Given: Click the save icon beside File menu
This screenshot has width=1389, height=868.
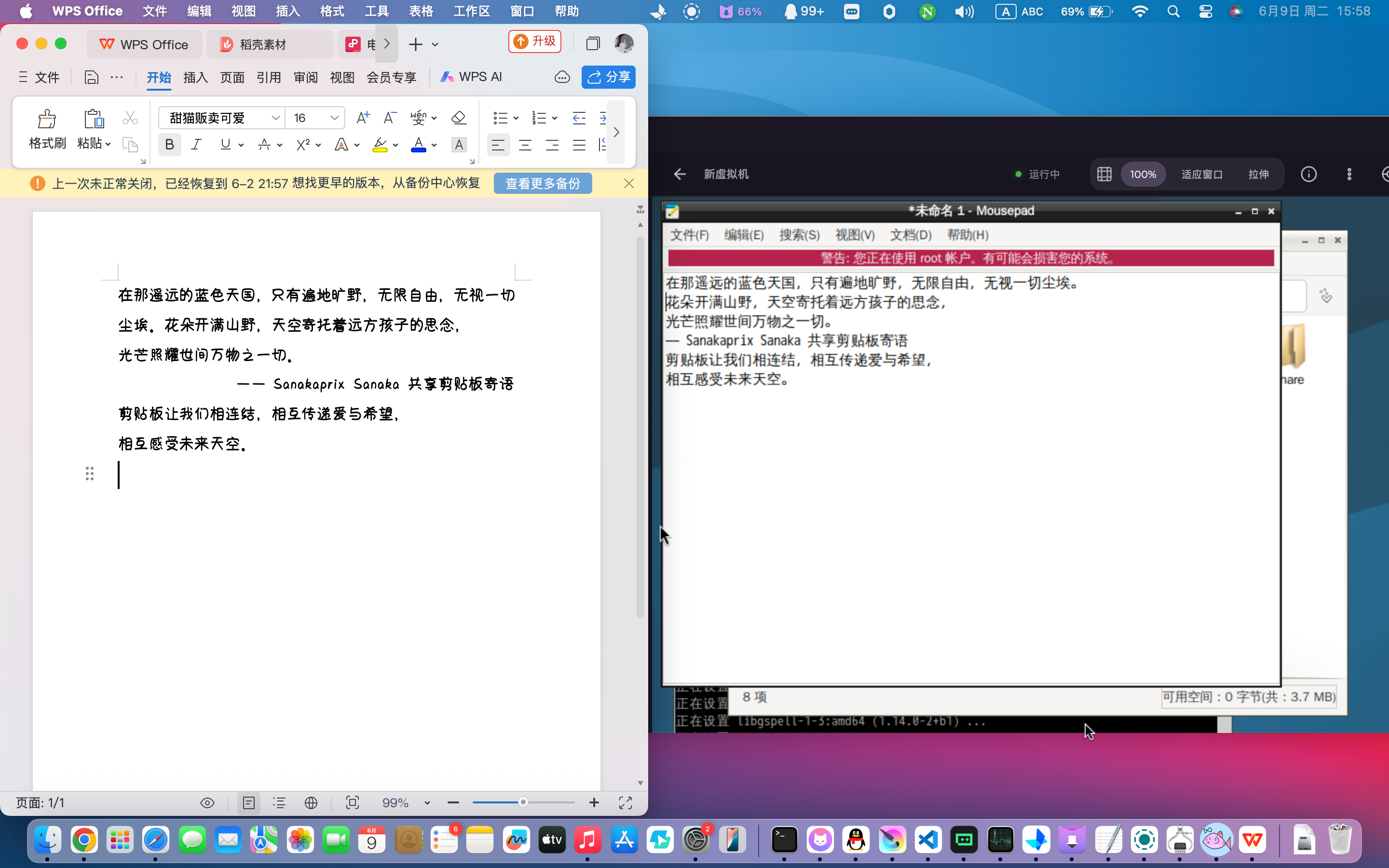Looking at the screenshot, I should coord(91,77).
